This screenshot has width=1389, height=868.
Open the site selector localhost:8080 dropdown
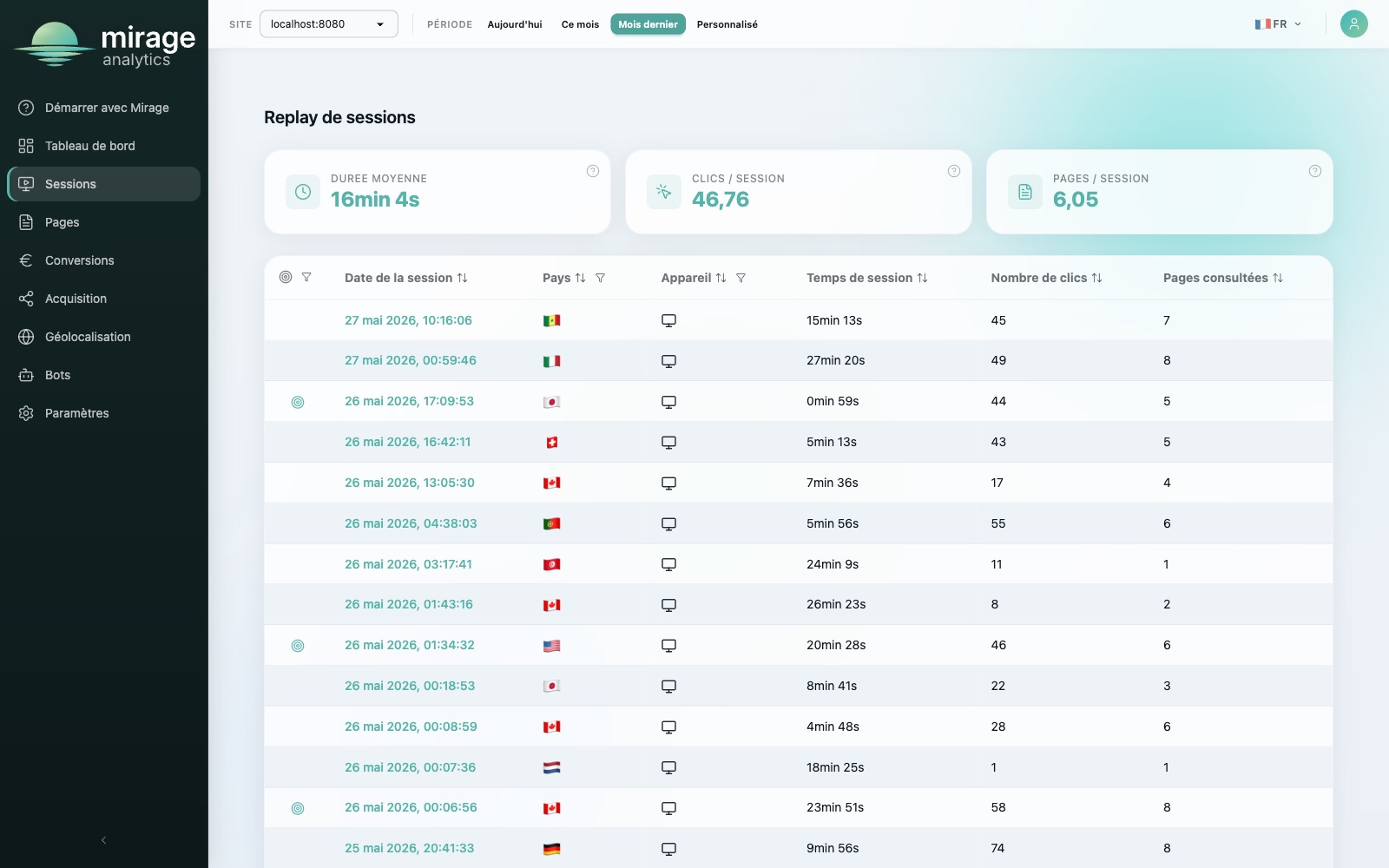point(329,24)
